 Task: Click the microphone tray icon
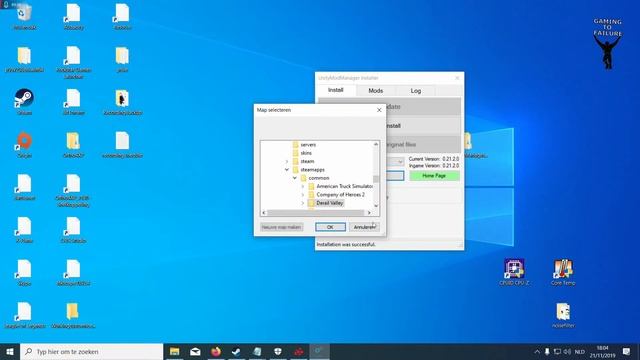click(547, 351)
